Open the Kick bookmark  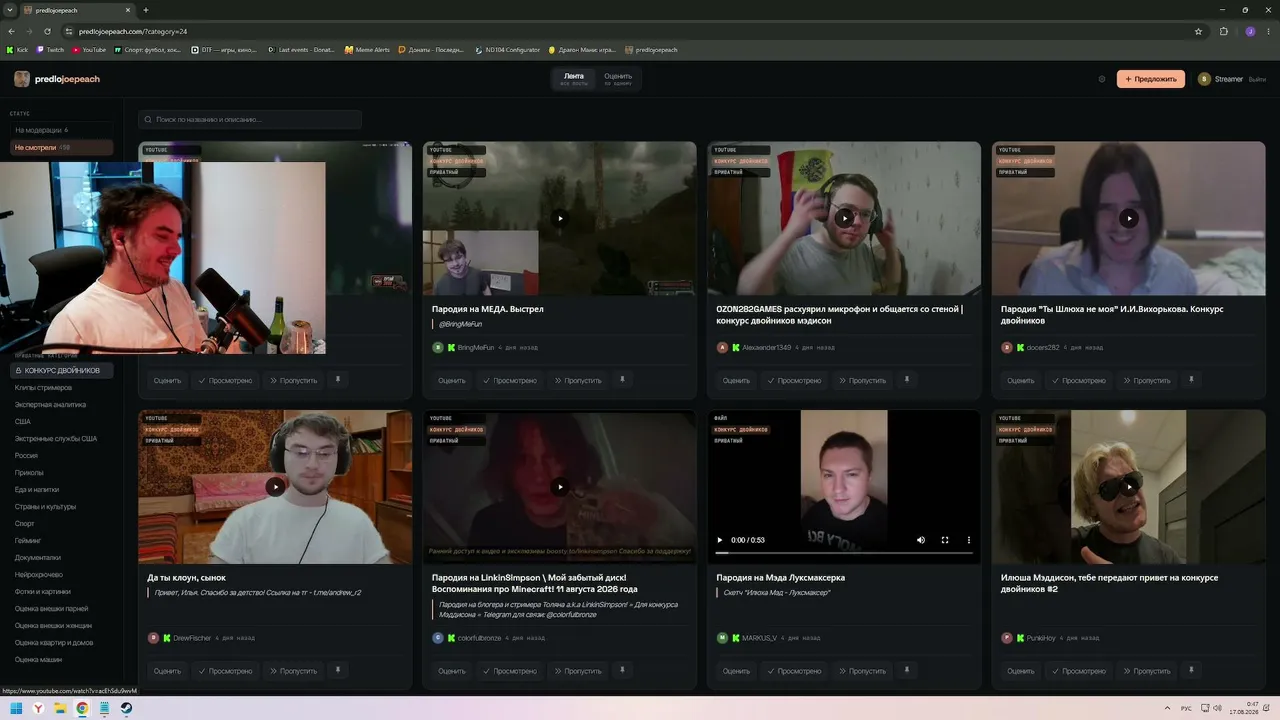[18, 49]
